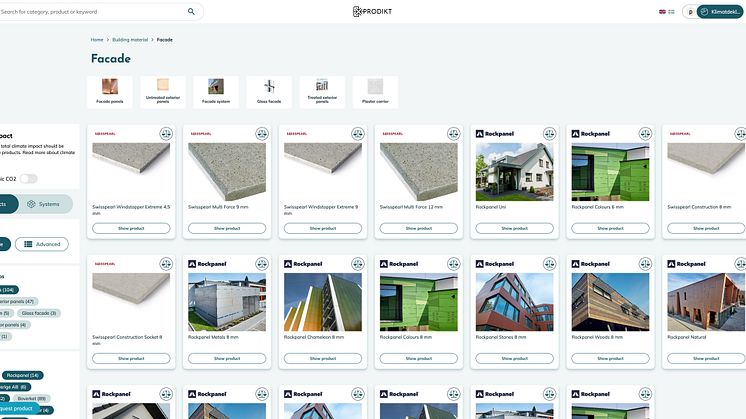Switch to Advanced view mode

[x=42, y=244]
